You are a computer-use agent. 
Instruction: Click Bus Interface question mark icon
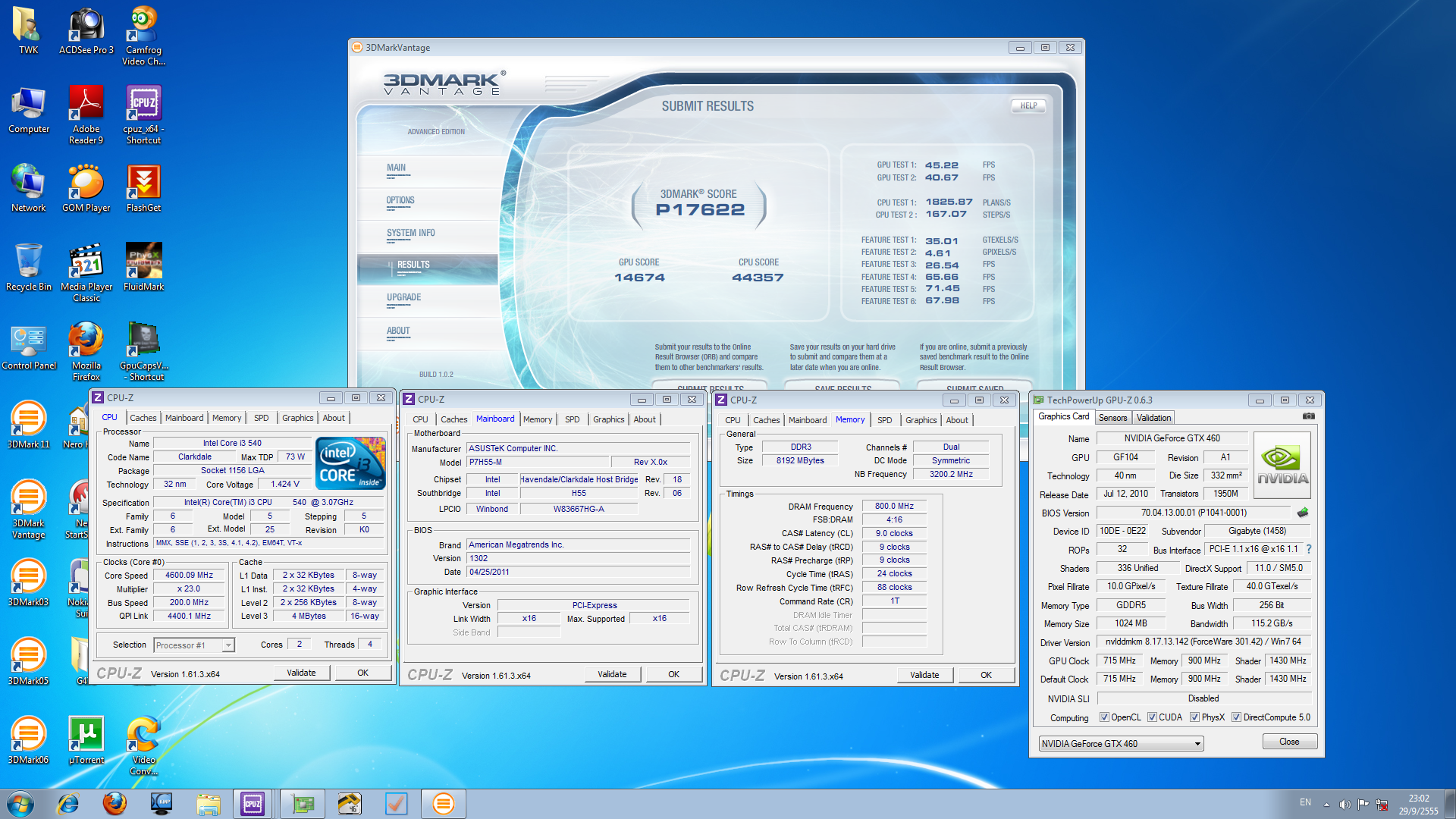point(1308,549)
